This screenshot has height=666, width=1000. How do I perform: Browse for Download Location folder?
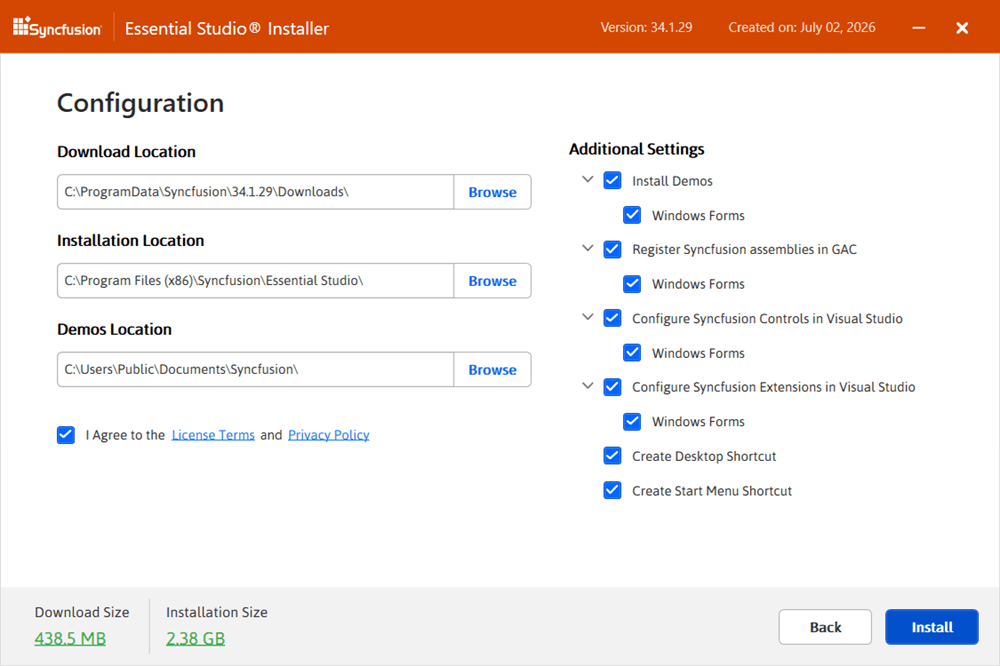[492, 192]
